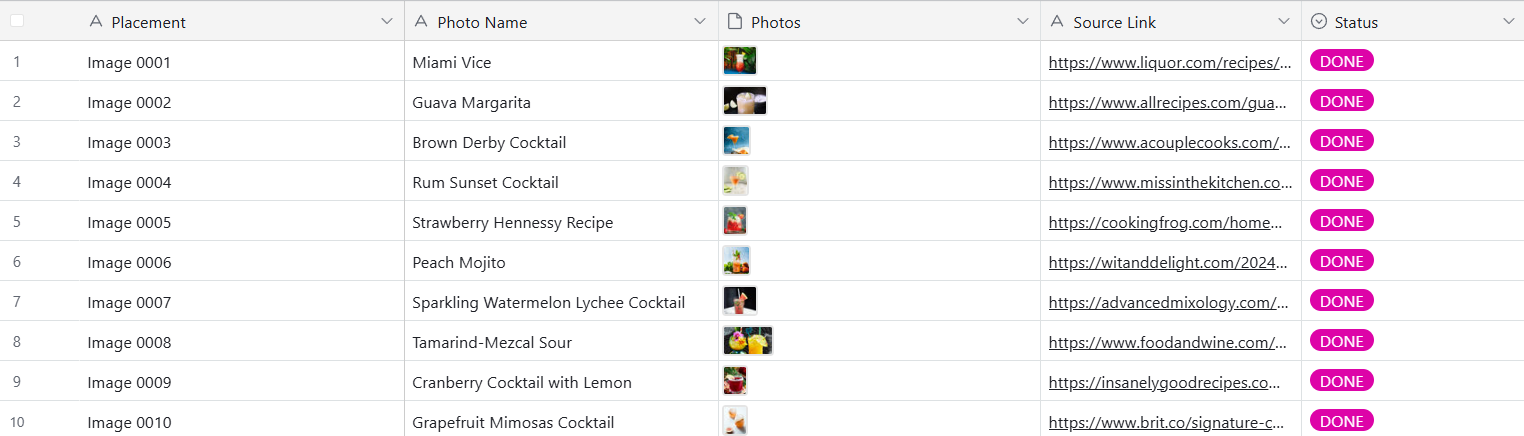Toggle the select-all rows checkbox
1524x436 pixels.
pyautogui.click(x=17, y=21)
